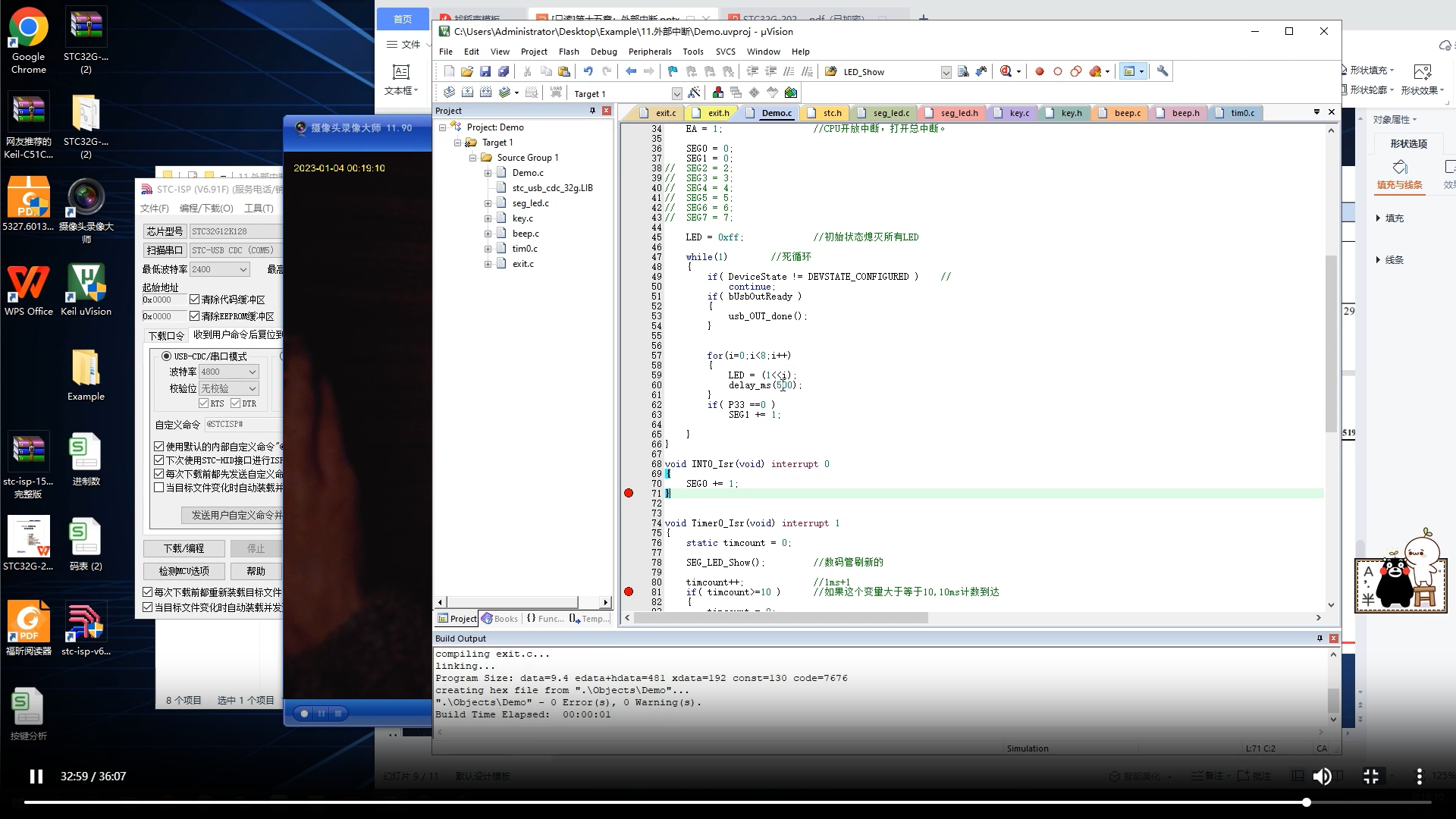Open the LED_Show find combo box dropdown
1456x819 pixels.
(946, 72)
